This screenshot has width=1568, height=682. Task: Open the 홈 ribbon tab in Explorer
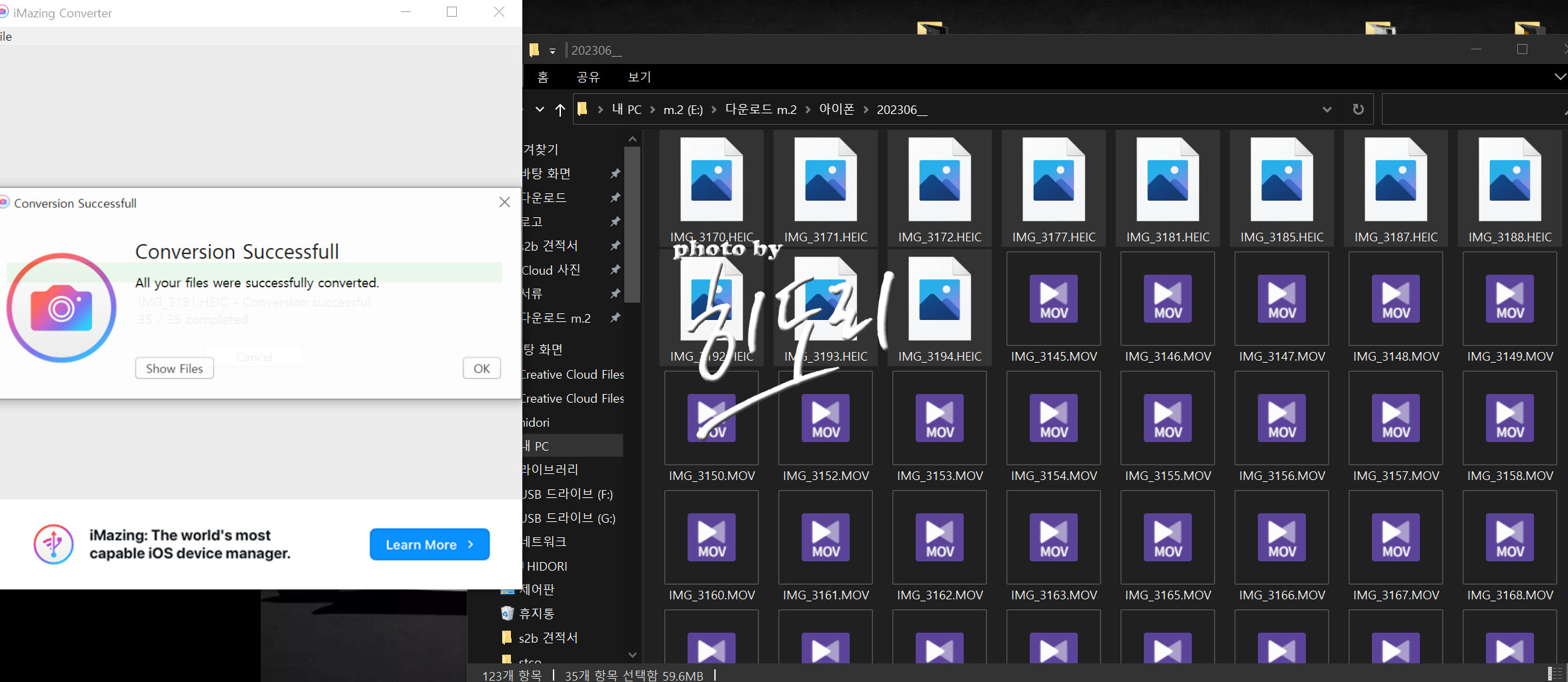click(543, 77)
